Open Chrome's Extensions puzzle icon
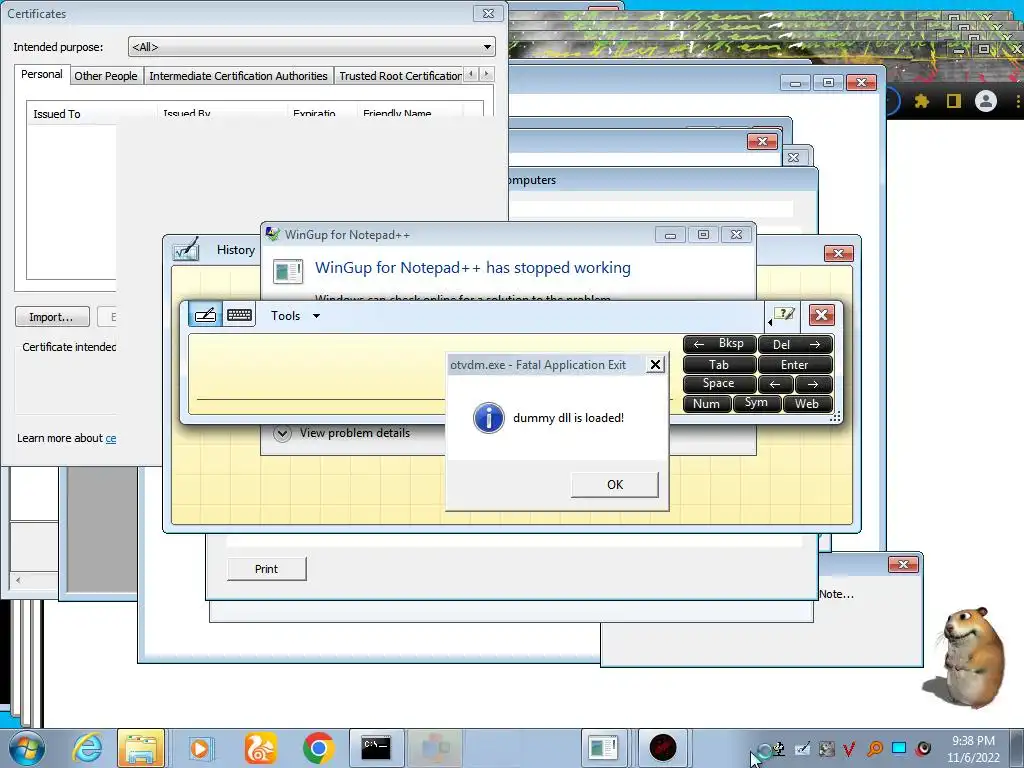1024x768 pixels. (x=921, y=101)
